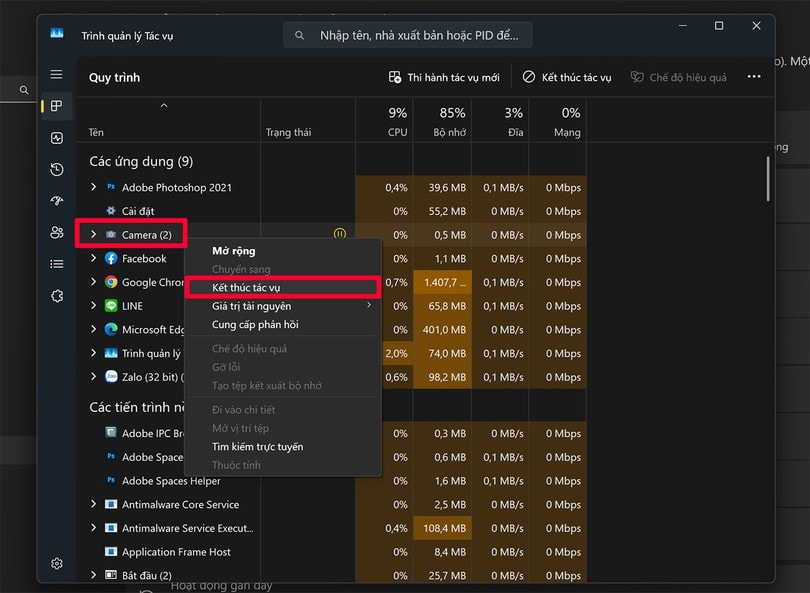Click the three-dot more options button
Viewport: 810px width, 593px height.
point(754,77)
